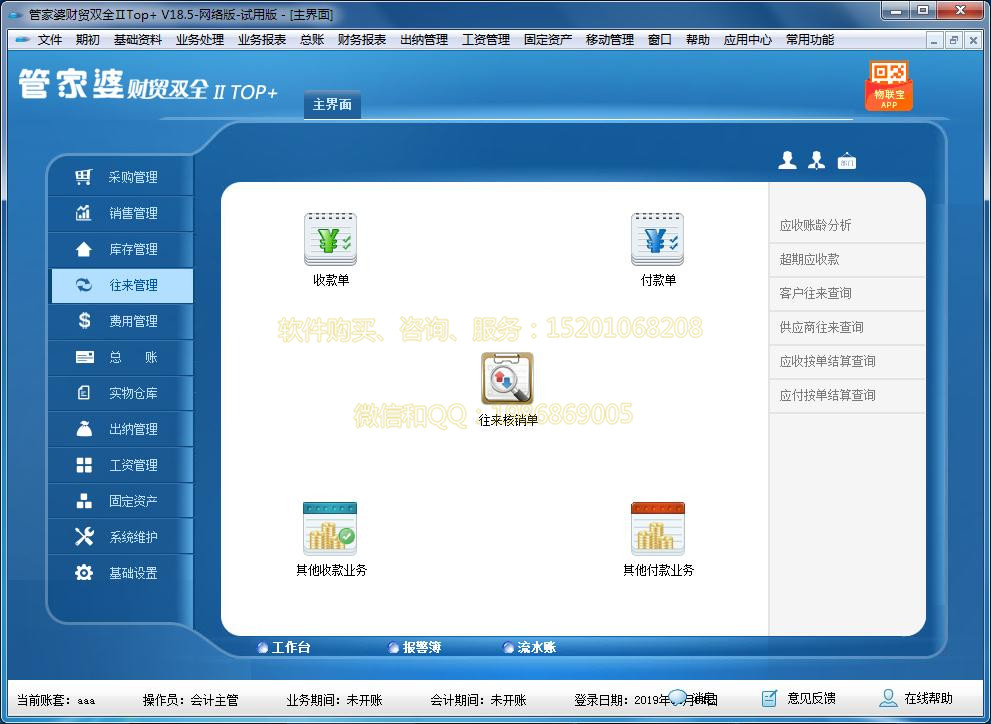
Task: Open 客户往来查询 in the right panel
Action: click(x=846, y=293)
